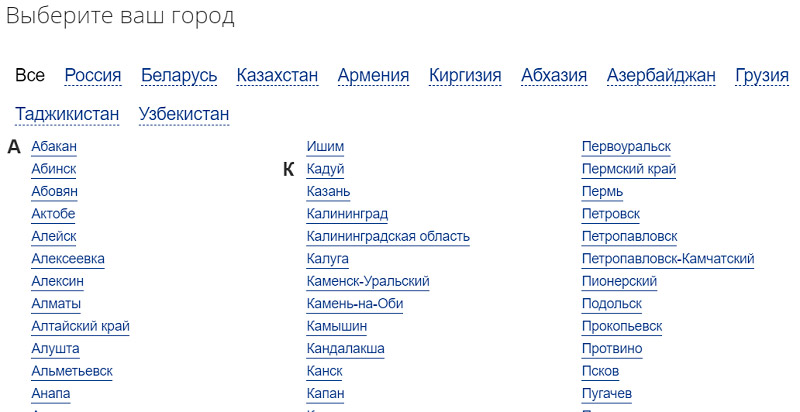
Task: Pick Псков in the third column
Action: (601, 371)
